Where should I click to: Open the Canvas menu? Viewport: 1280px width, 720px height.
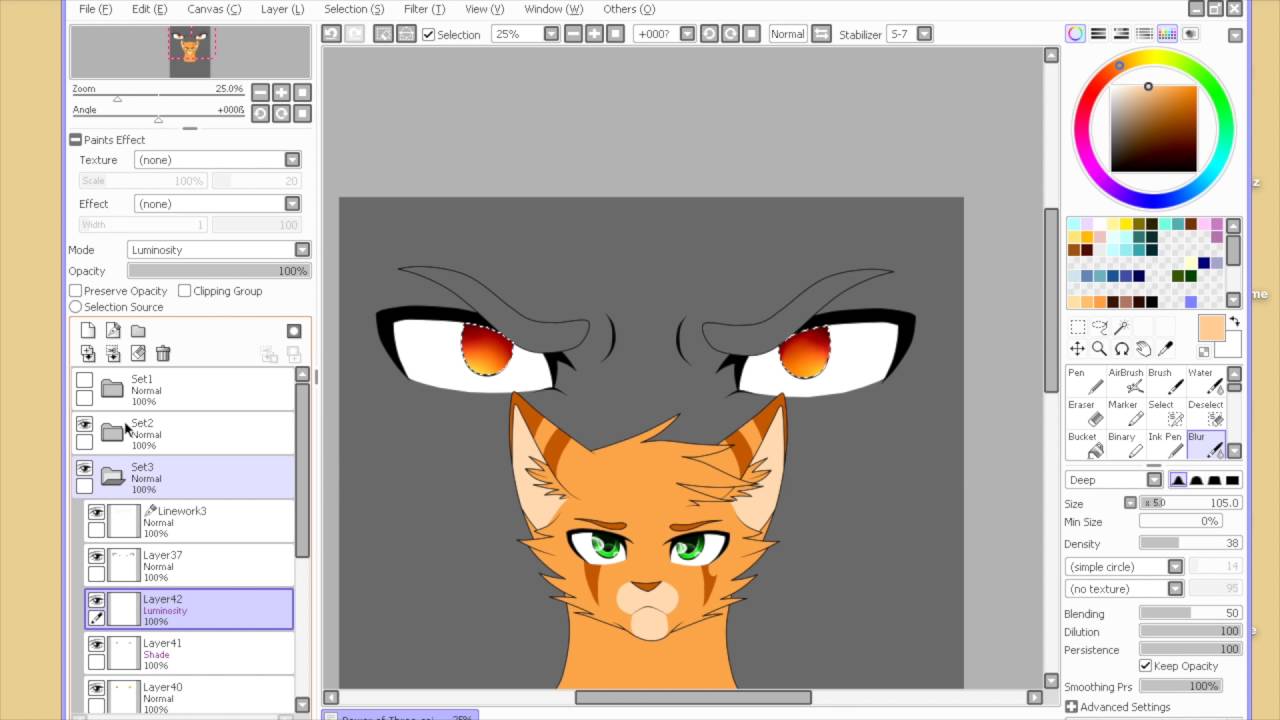tap(214, 9)
